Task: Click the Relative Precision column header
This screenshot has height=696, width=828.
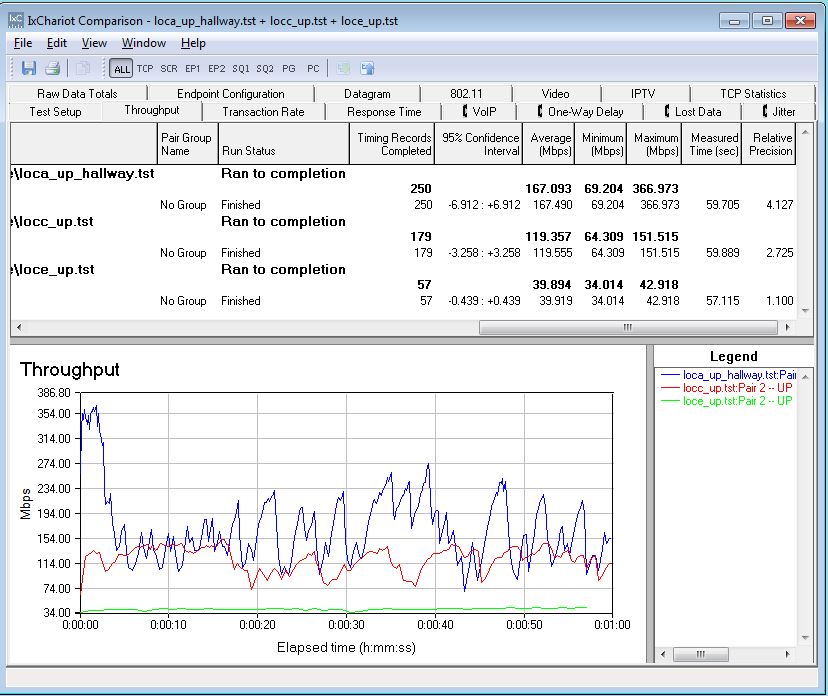Action: tap(769, 144)
